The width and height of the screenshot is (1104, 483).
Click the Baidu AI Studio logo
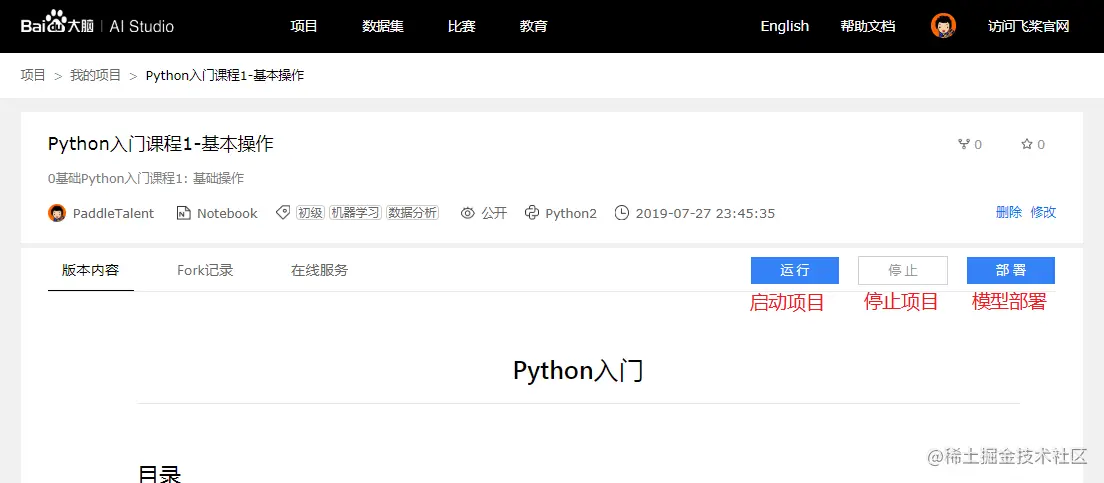[x=97, y=25]
